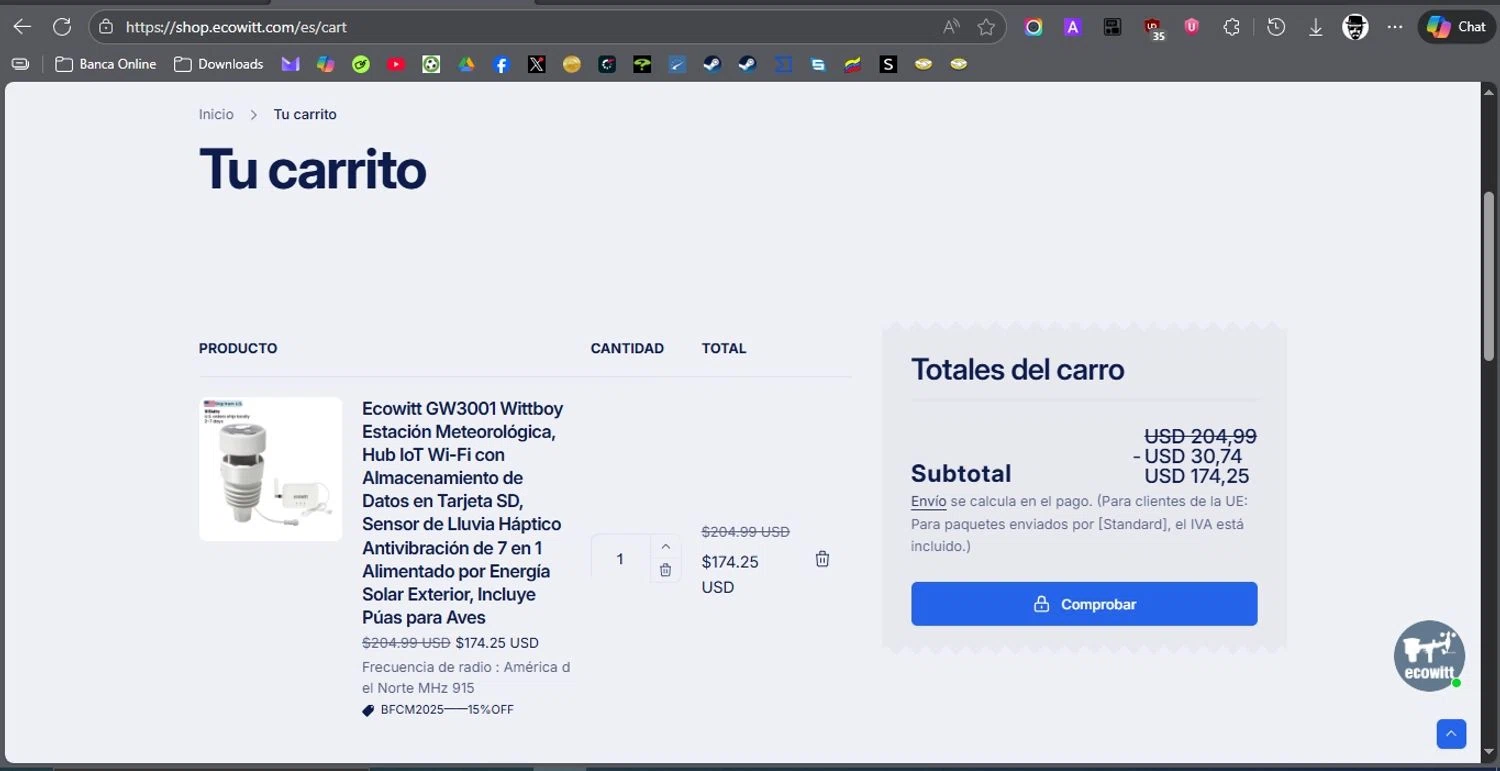Click the PRODUCTO column header

pyautogui.click(x=238, y=348)
